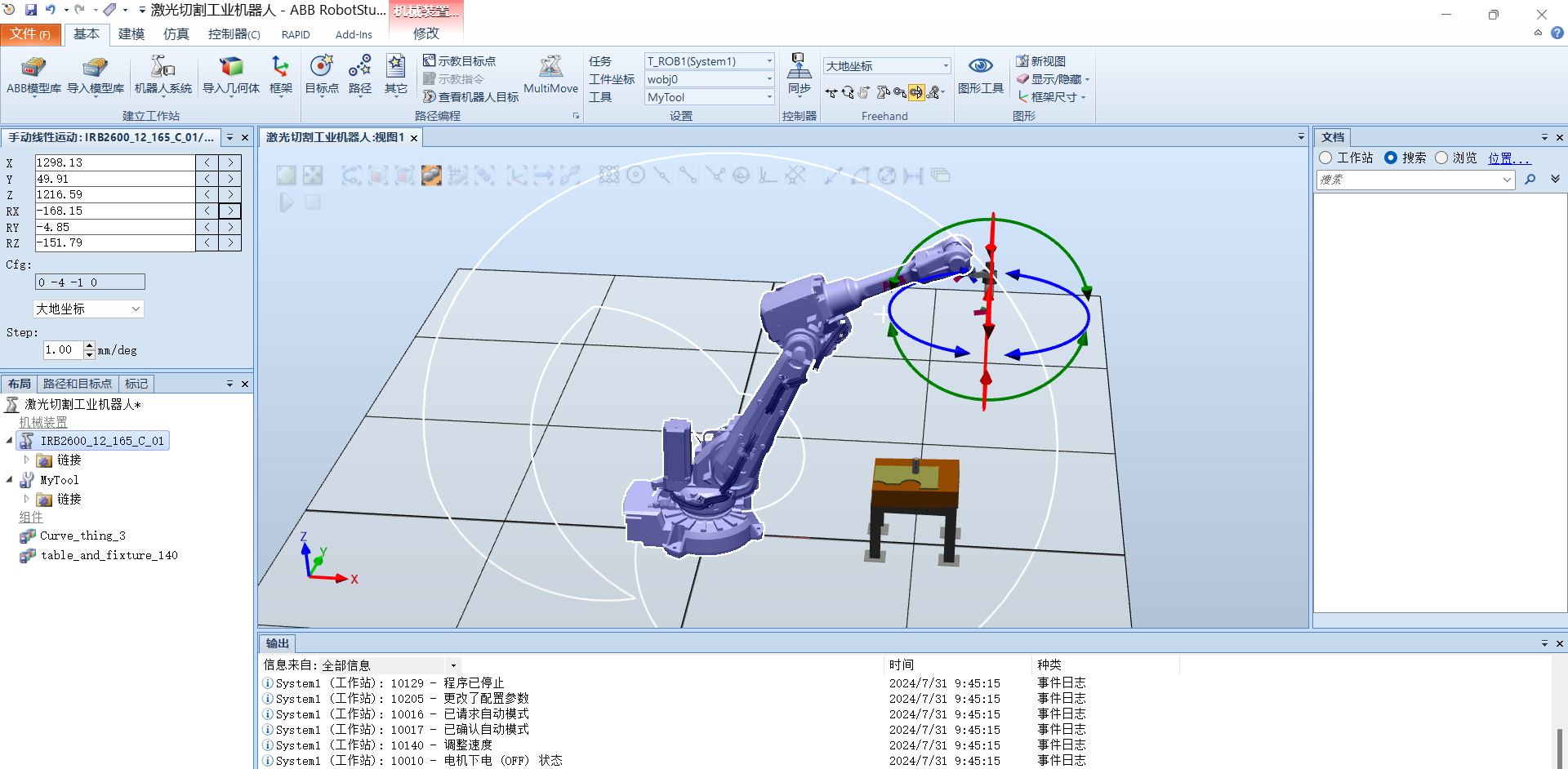This screenshot has width=1568, height=769.
Task: Open the 路径 path tool
Action: click(359, 76)
